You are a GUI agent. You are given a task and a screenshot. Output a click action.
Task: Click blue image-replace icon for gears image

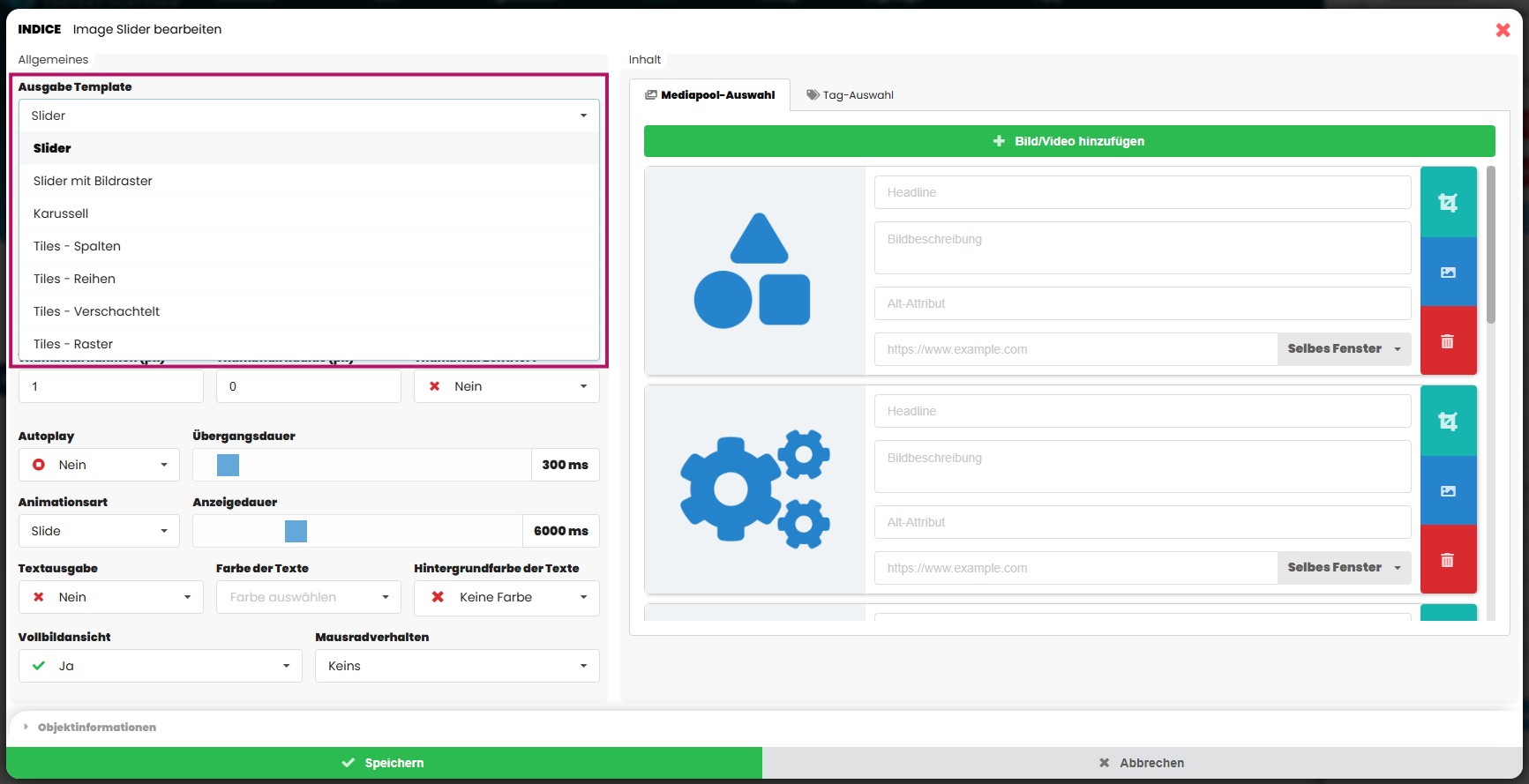coord(1448,491)
